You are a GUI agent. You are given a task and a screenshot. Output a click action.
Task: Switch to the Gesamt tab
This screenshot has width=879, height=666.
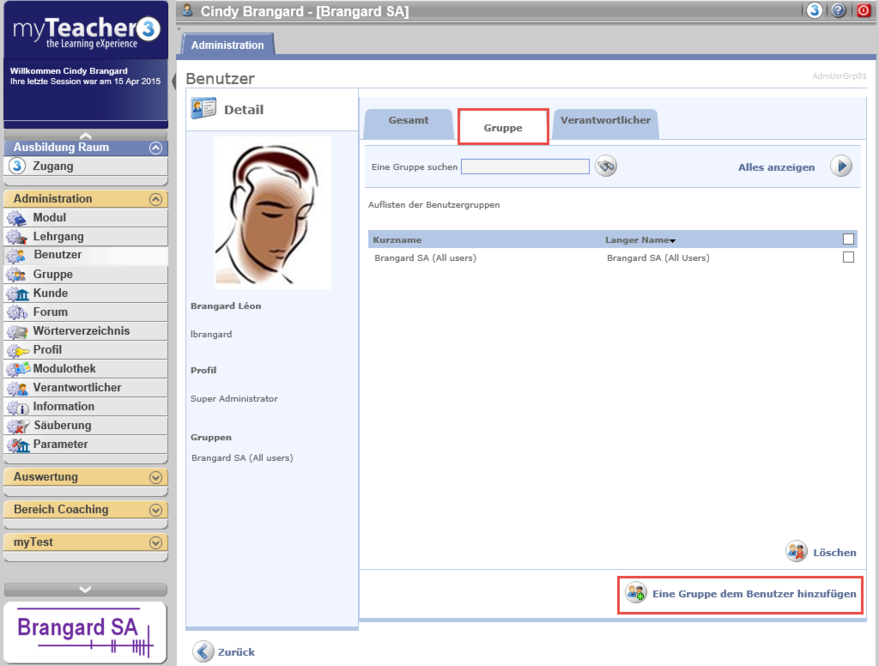[x=408, y=121]
